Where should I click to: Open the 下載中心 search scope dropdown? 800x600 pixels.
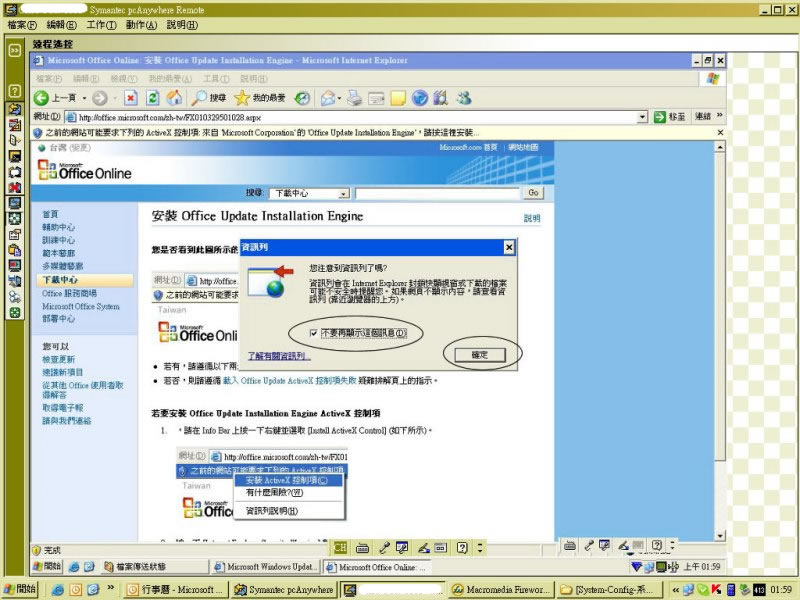344,193
